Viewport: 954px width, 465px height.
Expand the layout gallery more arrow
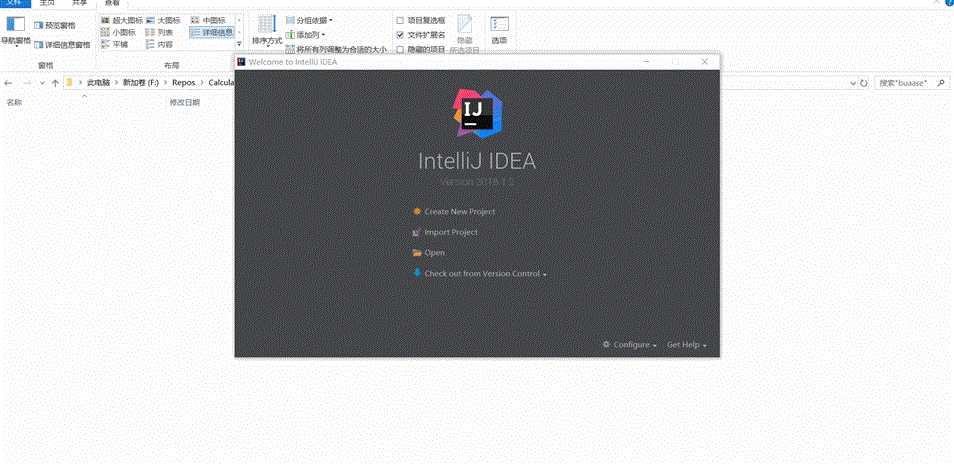coord(239,44)
